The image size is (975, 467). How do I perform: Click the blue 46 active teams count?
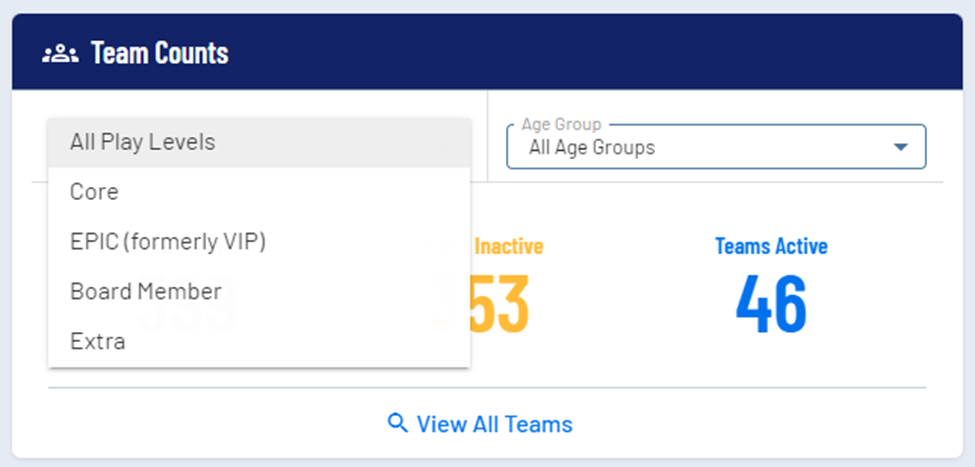[x=771, y=303]
